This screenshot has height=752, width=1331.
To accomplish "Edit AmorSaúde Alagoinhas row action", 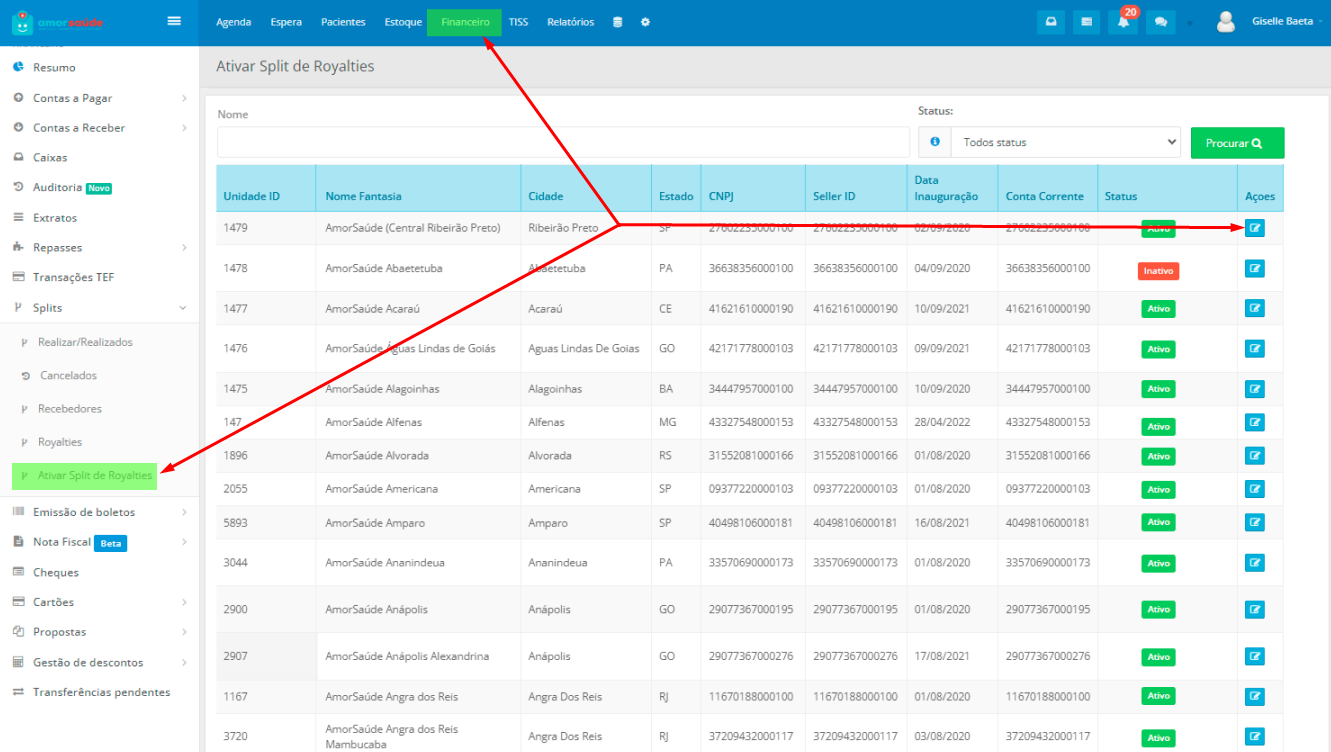I will click(1255, 388).
